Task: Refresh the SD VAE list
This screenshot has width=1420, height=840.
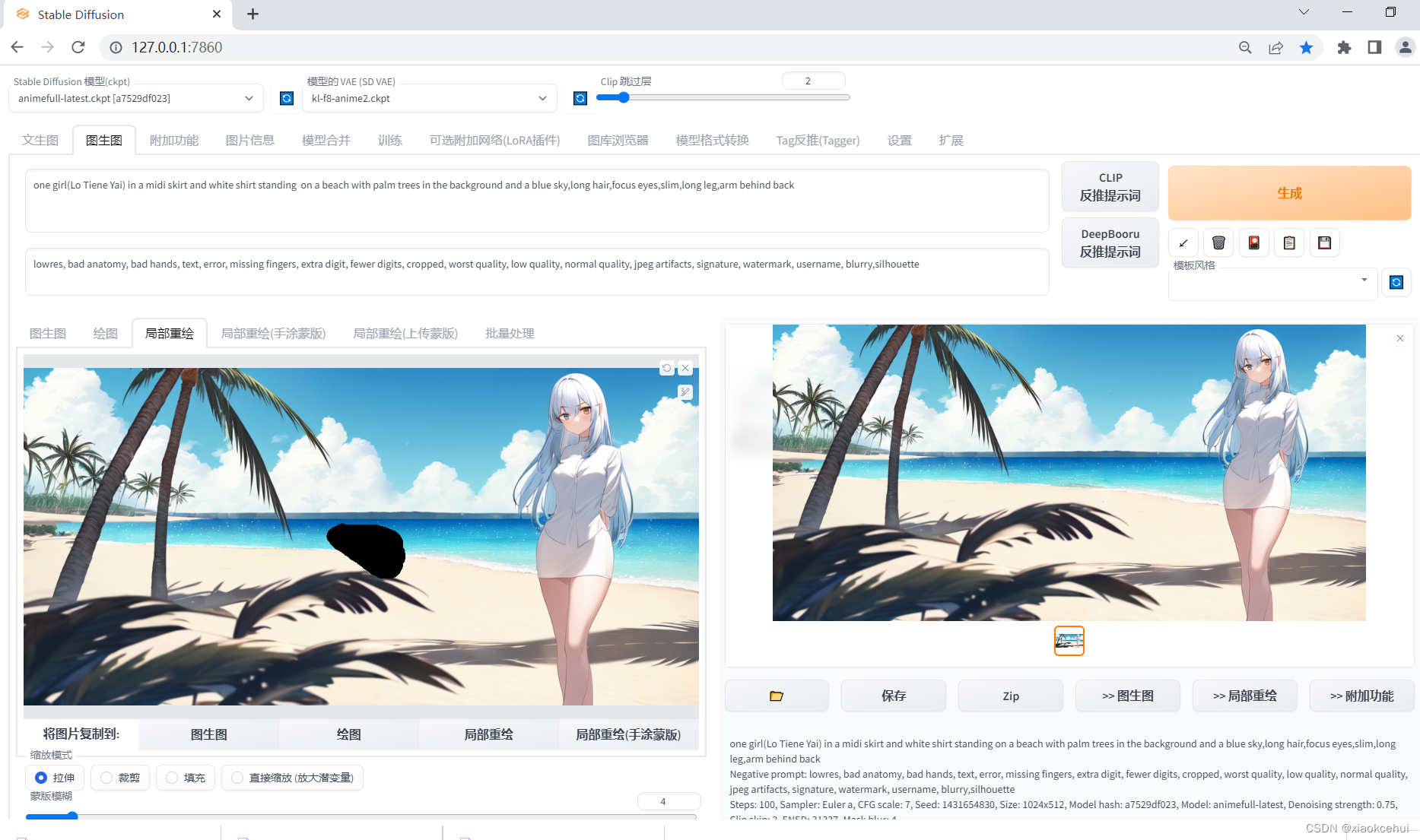Action: tap(580, 98)
